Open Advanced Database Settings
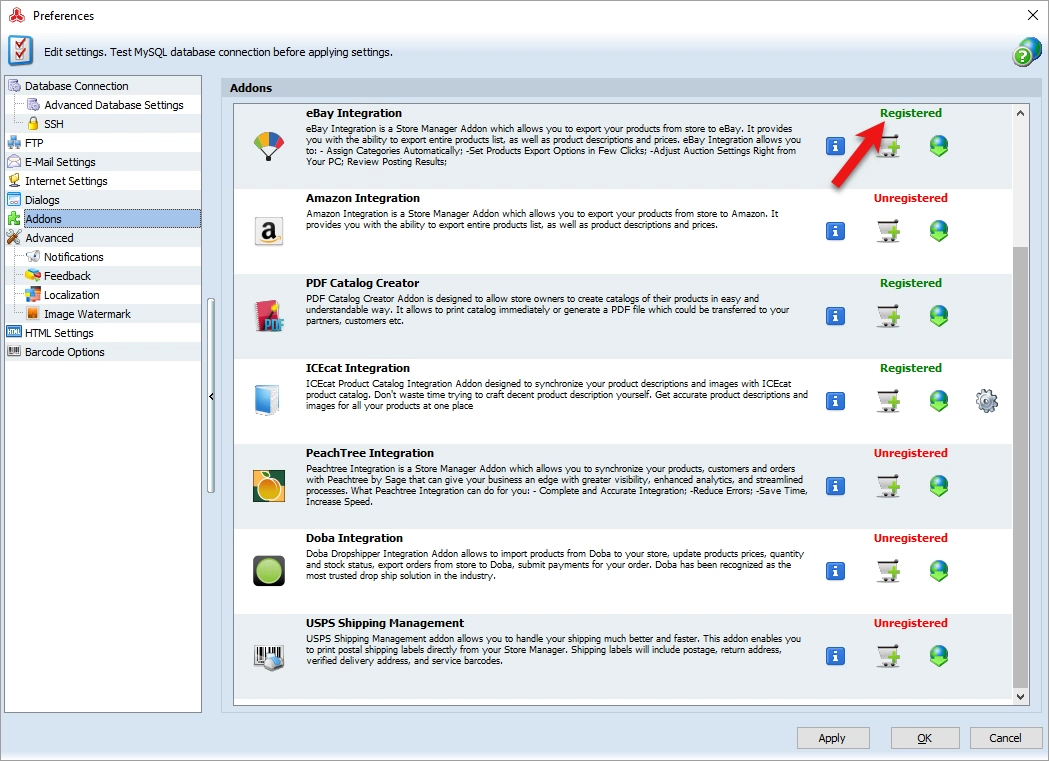The image size is (1049, 761). (113, 105)
